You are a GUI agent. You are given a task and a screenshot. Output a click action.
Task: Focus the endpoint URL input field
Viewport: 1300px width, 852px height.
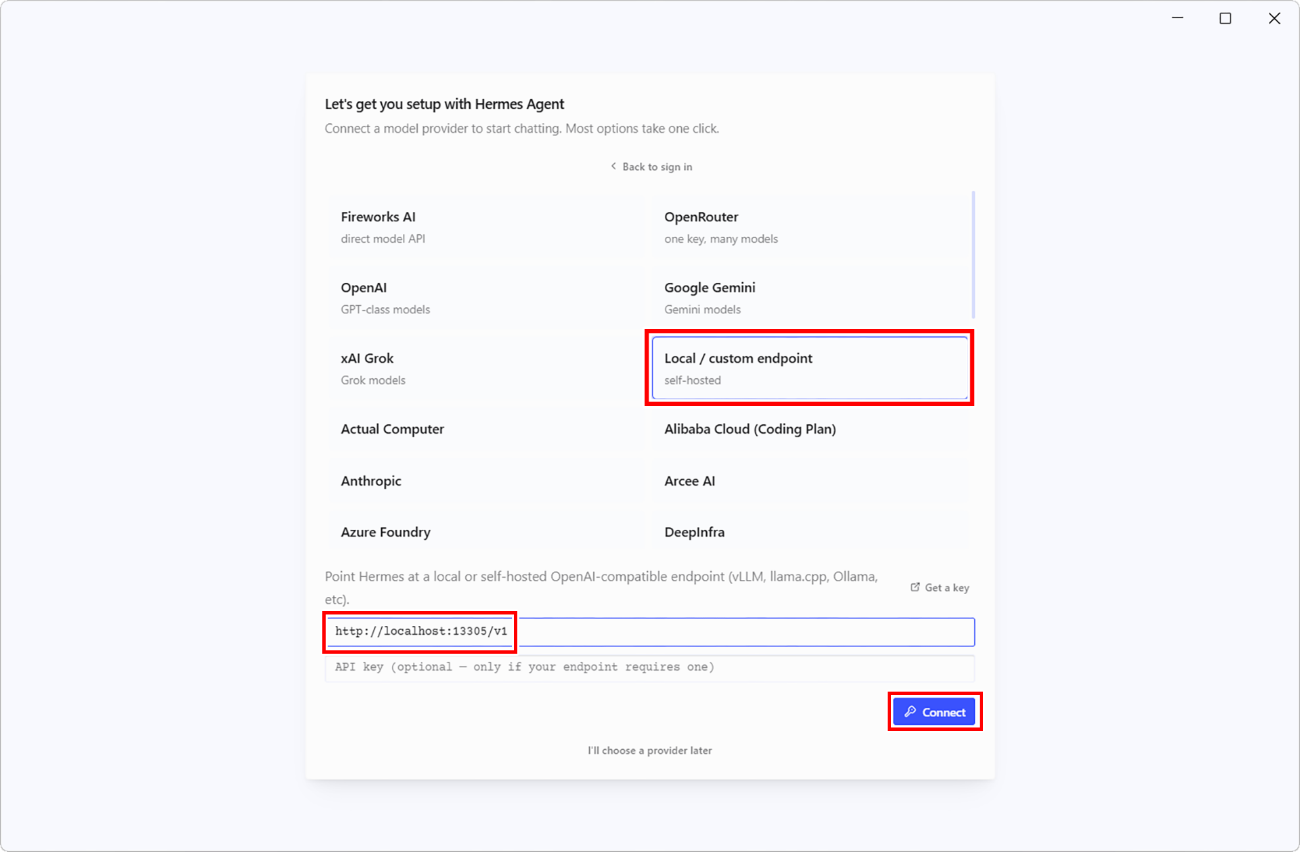point(650,632)
